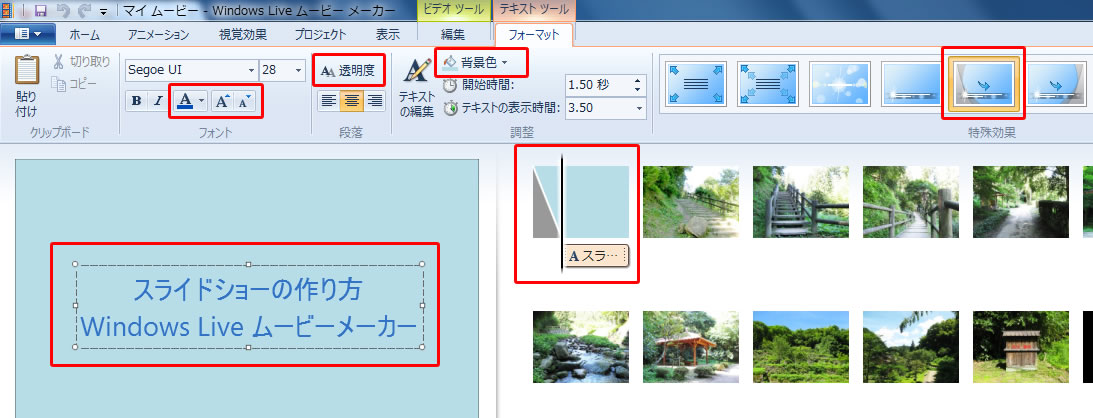This screenshot has width=1093, height=418.
Task: Click the font color A button
Action: [x=183, y=101]
